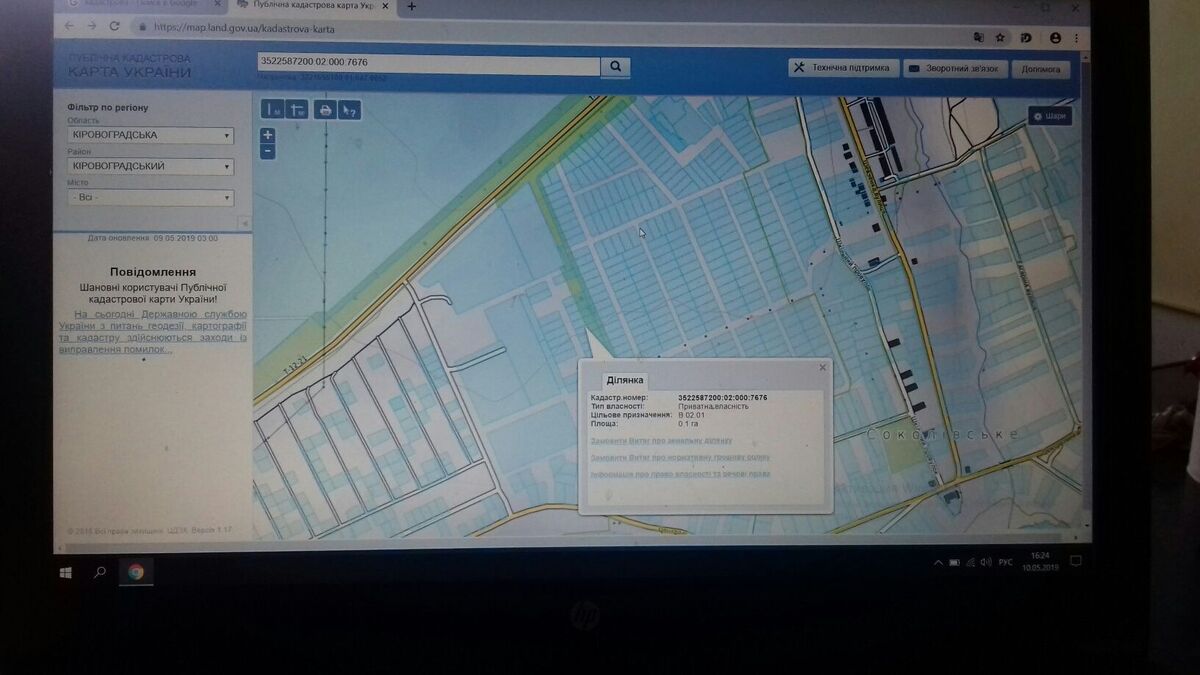Zoom out with the minus button

(x=268, y=151)
